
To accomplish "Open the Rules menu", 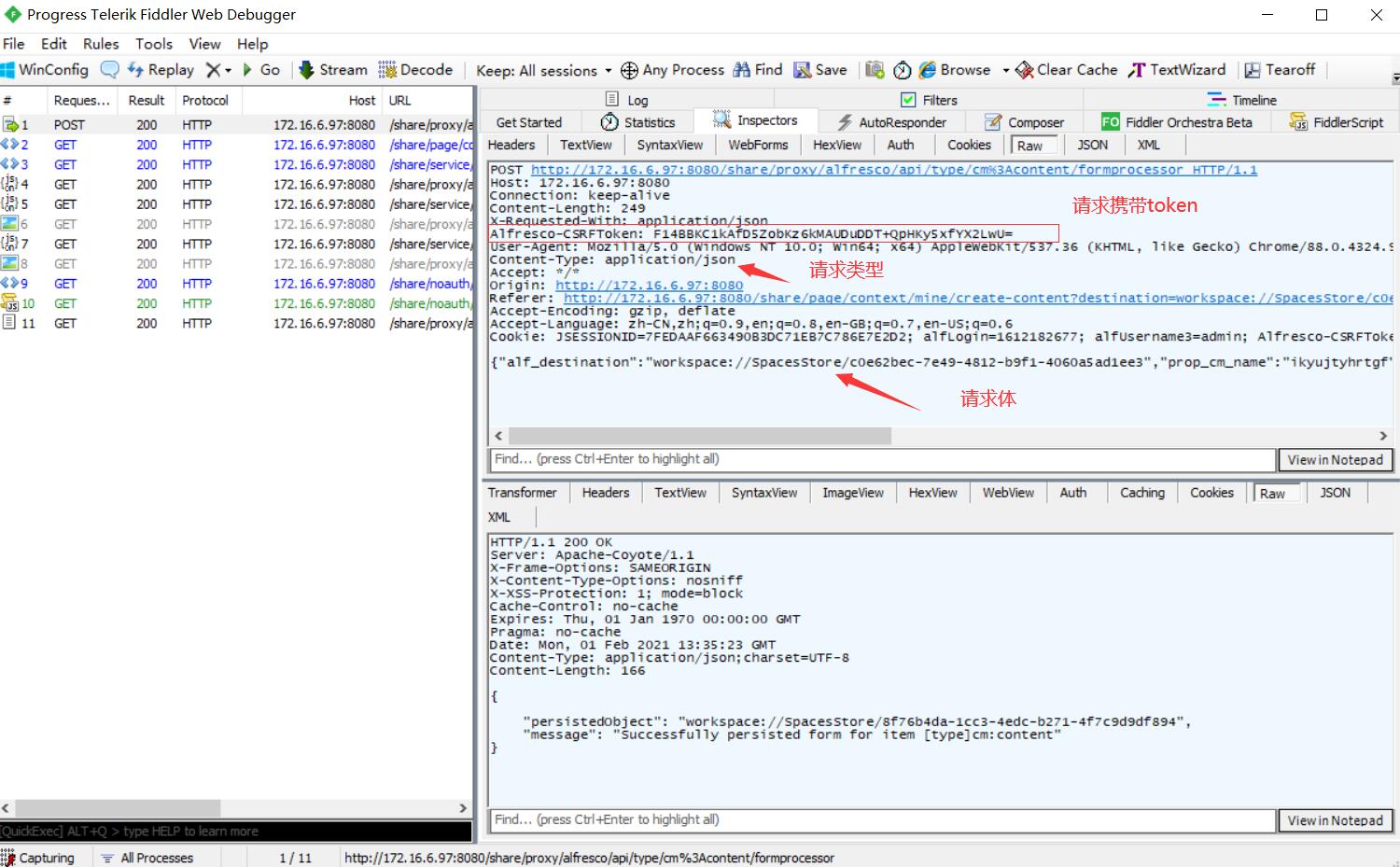I will pyautogui.click(x=101, y=44).
